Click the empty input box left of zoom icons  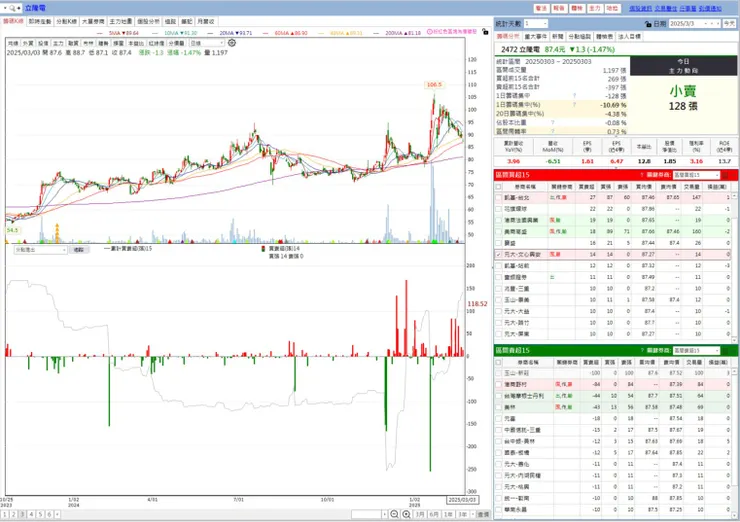[x=366, y=514]
